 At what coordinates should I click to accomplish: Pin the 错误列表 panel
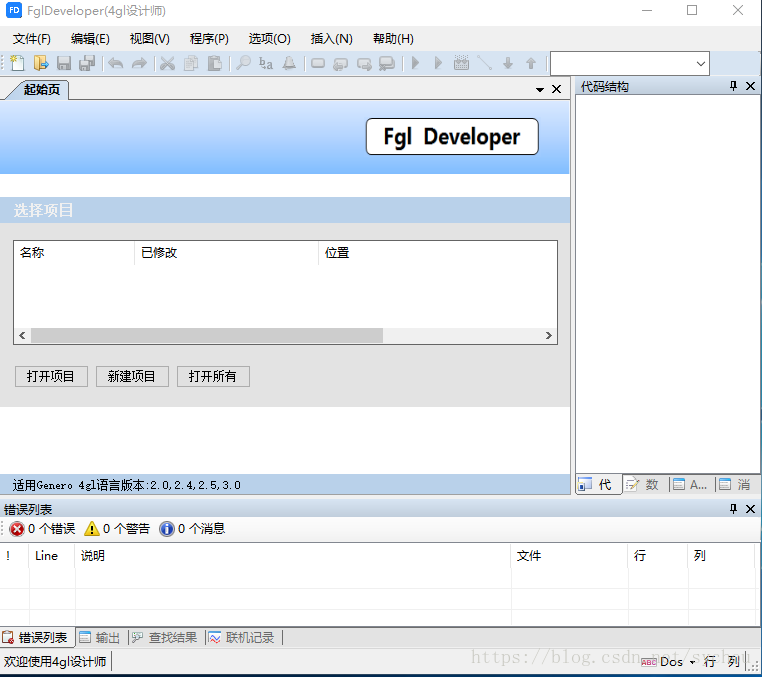[733, 509]
